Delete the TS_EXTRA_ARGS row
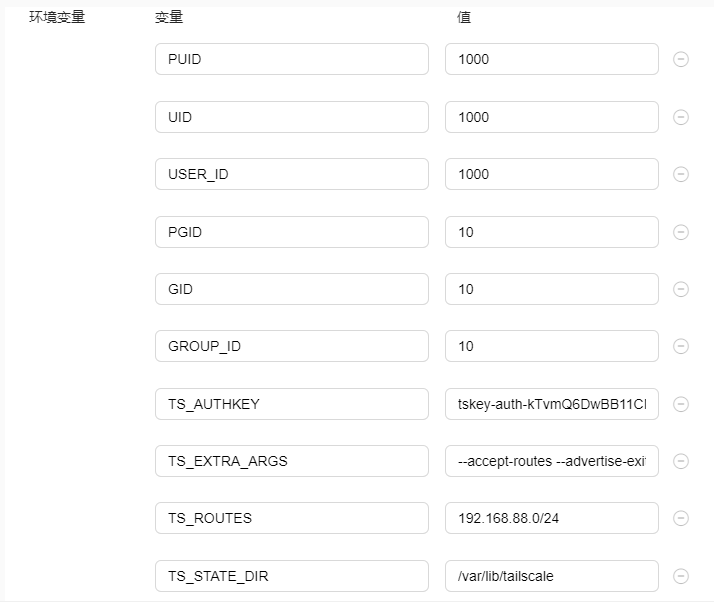714x602 pixels. [x=681, y=461]
